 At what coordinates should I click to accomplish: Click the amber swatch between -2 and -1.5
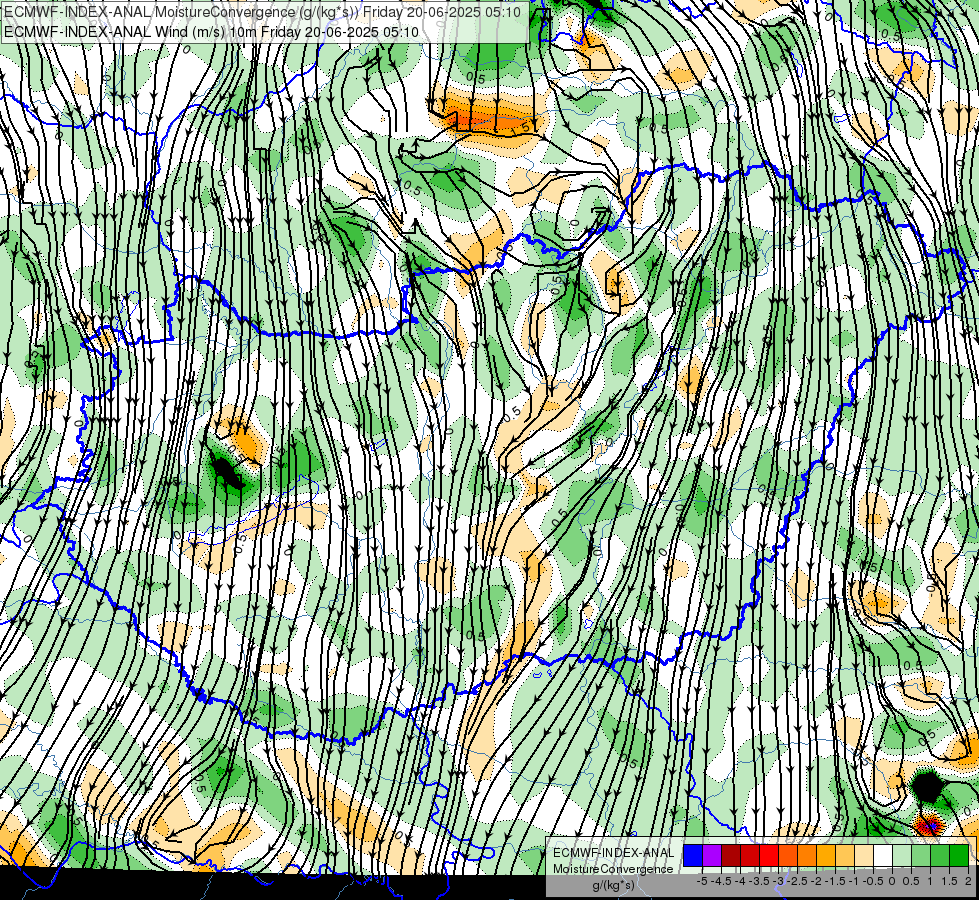(826, 856)
